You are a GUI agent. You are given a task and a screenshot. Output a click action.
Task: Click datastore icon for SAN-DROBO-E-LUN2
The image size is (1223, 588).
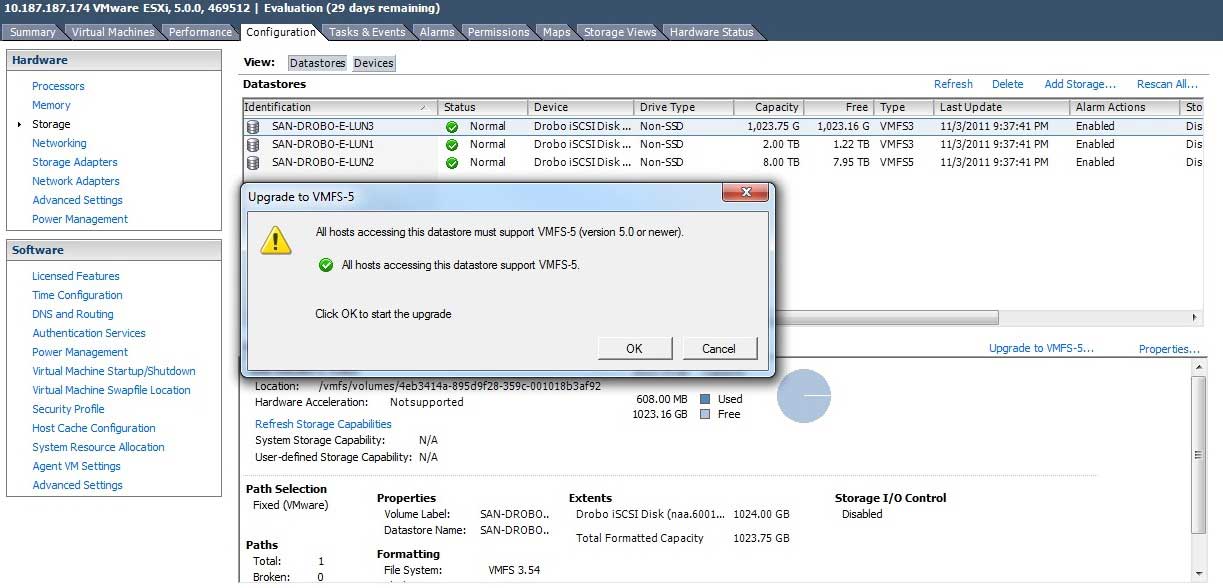pos(252,162)
